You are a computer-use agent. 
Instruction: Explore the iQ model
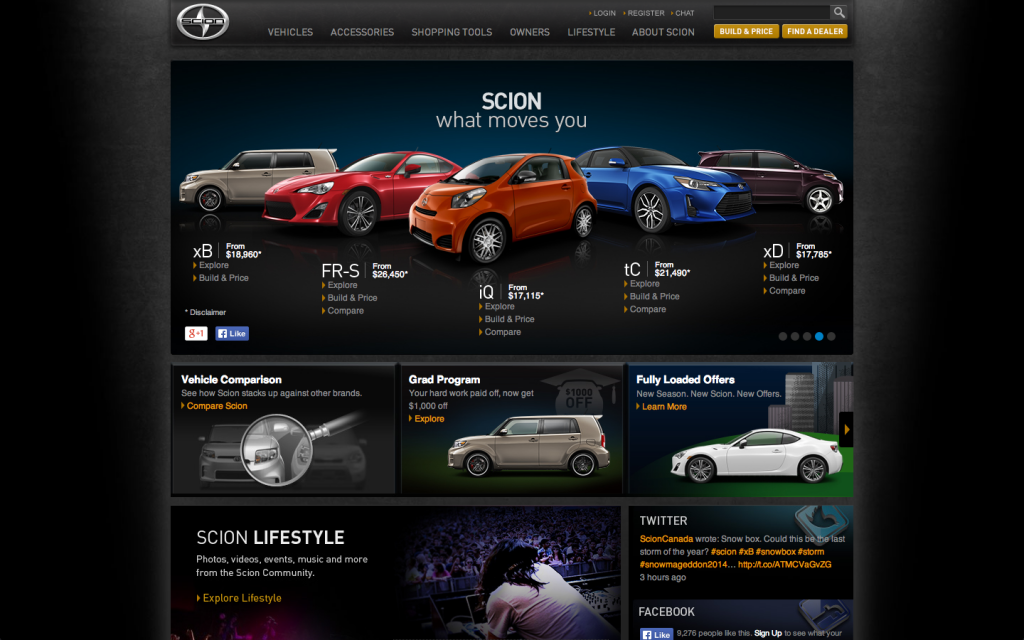coord(500,306)
